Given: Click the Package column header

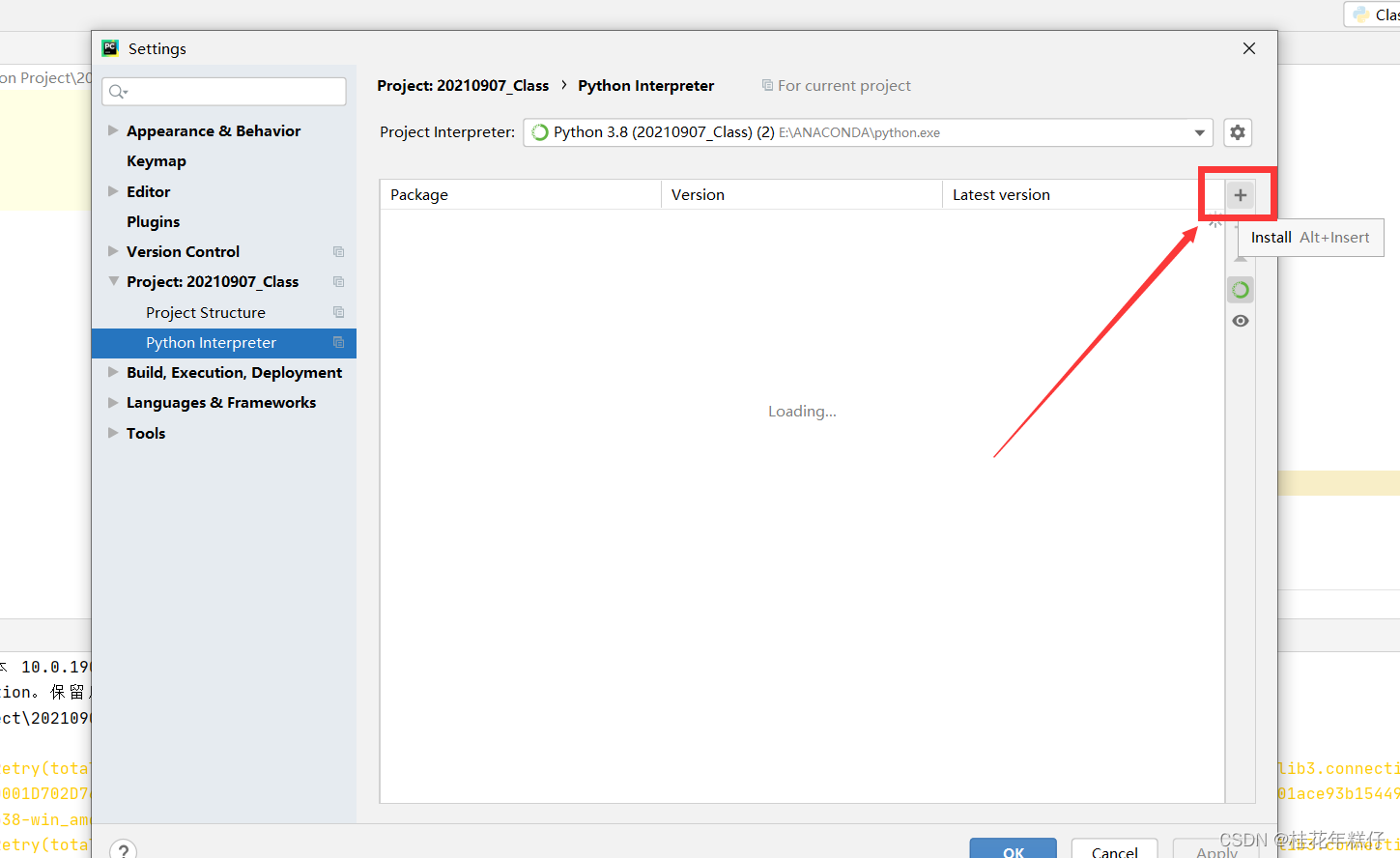Looking at the screenshot, I should point(520,194).
